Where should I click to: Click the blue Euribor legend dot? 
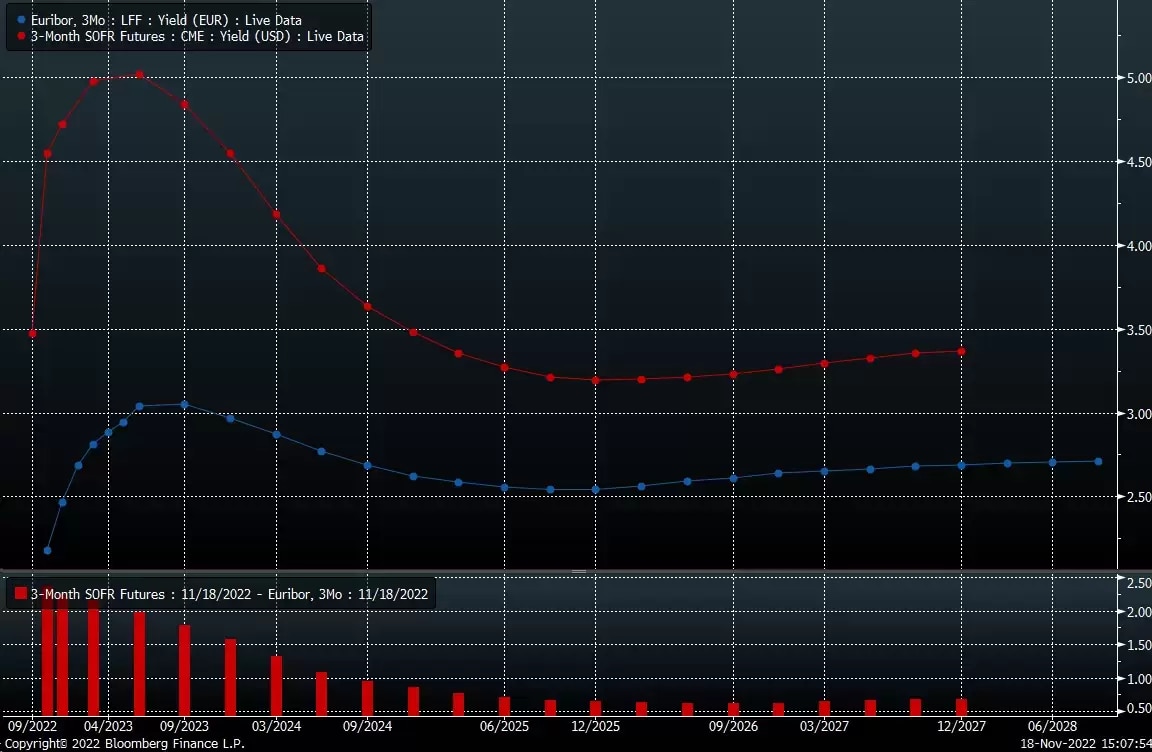21,20
